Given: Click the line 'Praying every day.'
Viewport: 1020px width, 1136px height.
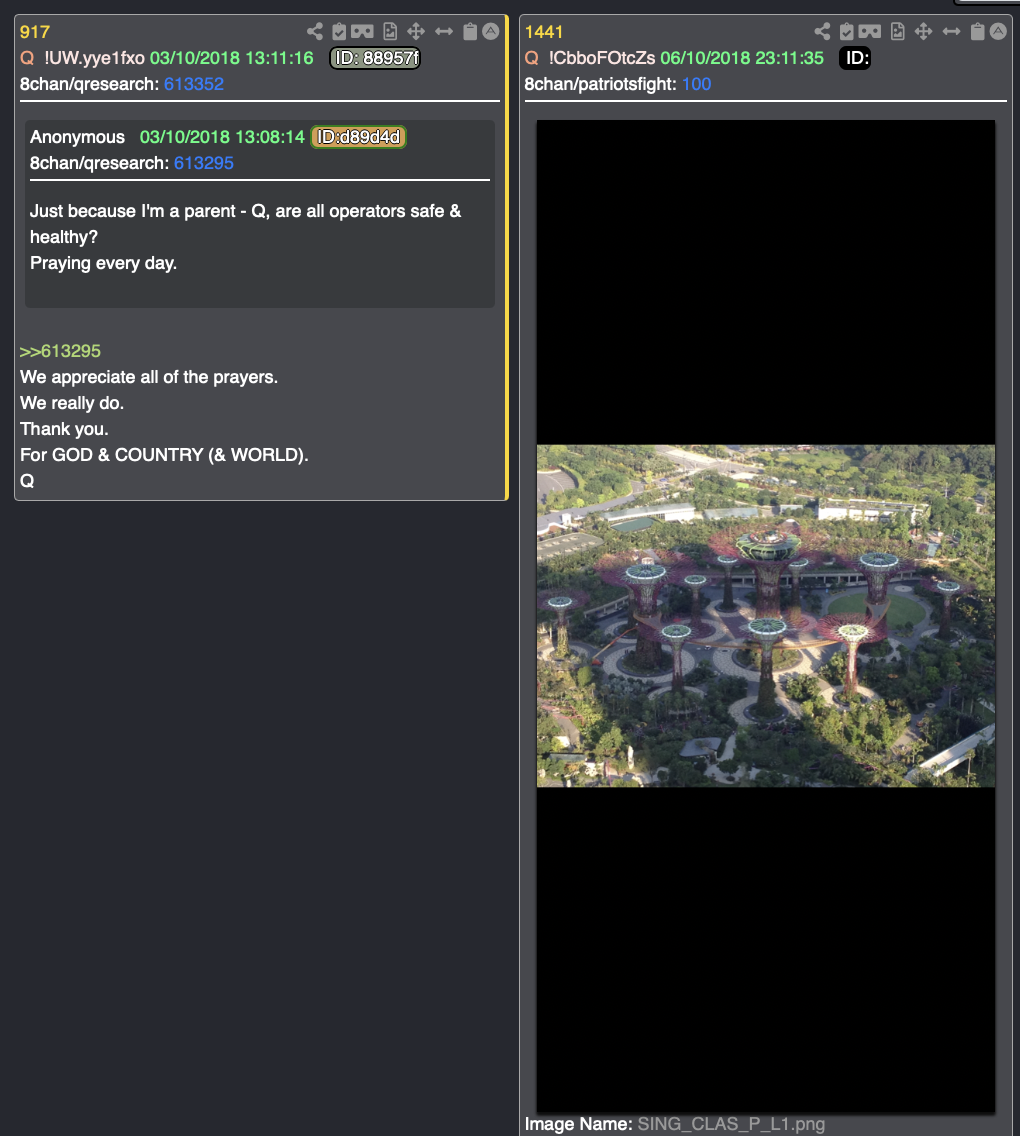Looking at the screenshot, I should (104, 264).
